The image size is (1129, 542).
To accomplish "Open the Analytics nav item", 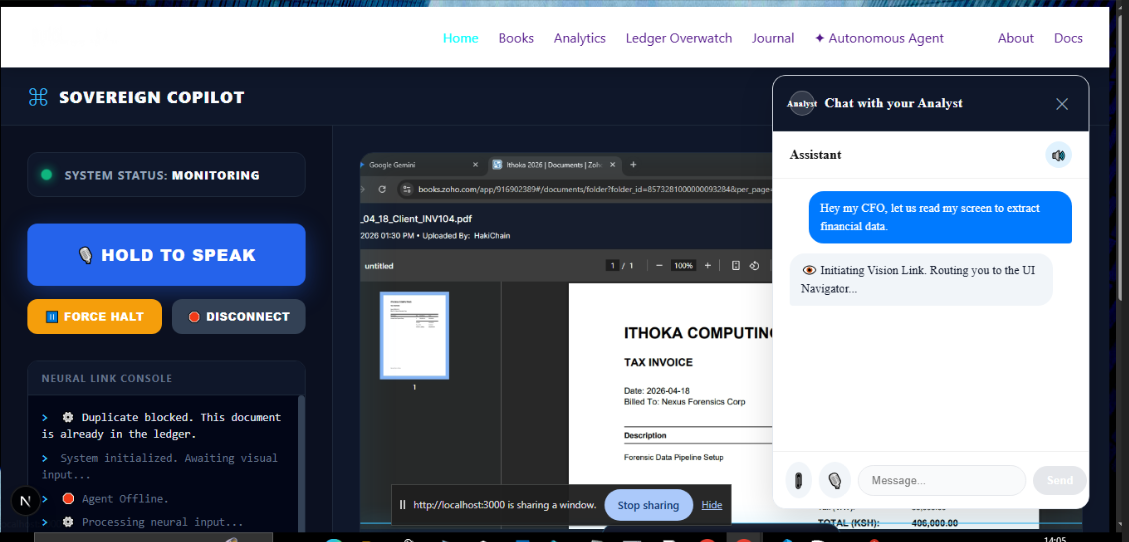I will 580,38.
